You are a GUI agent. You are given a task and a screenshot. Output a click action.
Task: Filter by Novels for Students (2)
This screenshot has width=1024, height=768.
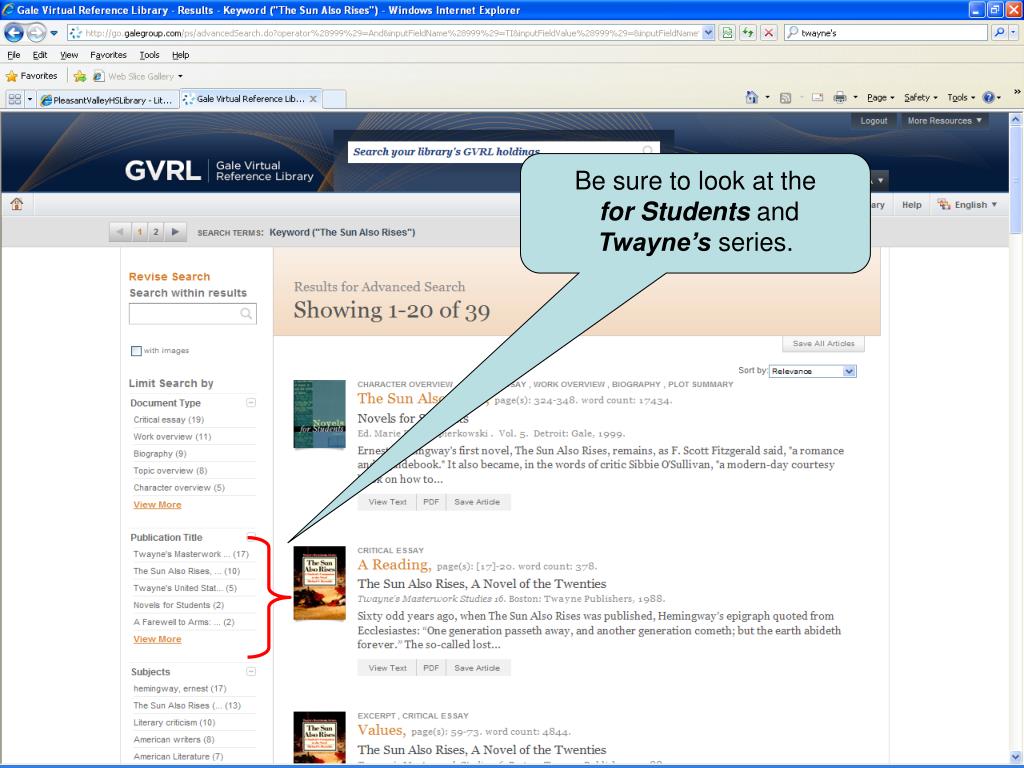(x=178, y=605)
